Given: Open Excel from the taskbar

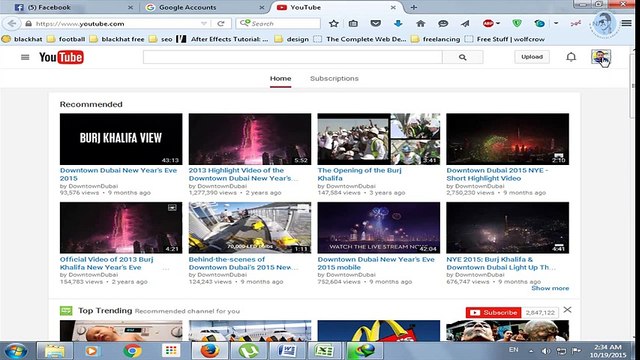Looking at the screenshot, I should 324,351.
